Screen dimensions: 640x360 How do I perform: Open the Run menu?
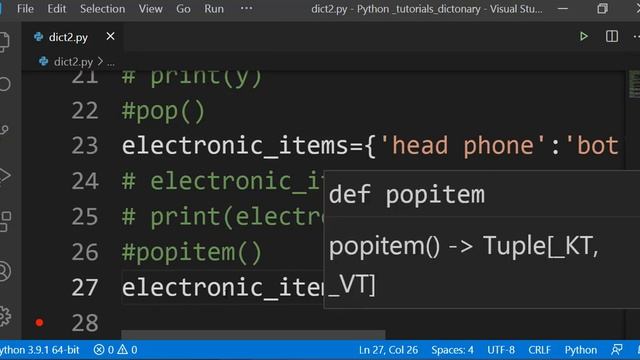tap(214, 9)
